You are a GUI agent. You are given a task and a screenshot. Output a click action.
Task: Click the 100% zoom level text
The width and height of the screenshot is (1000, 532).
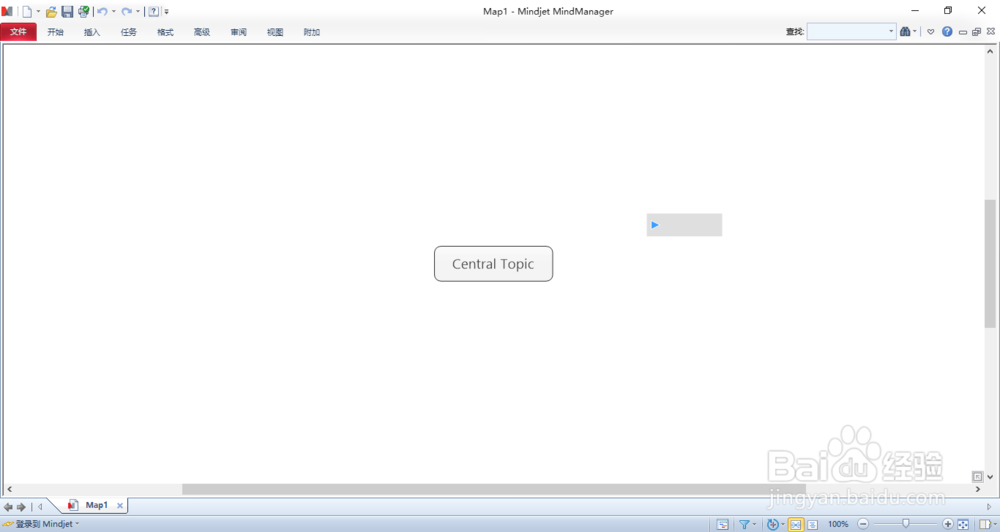point(838,524)
